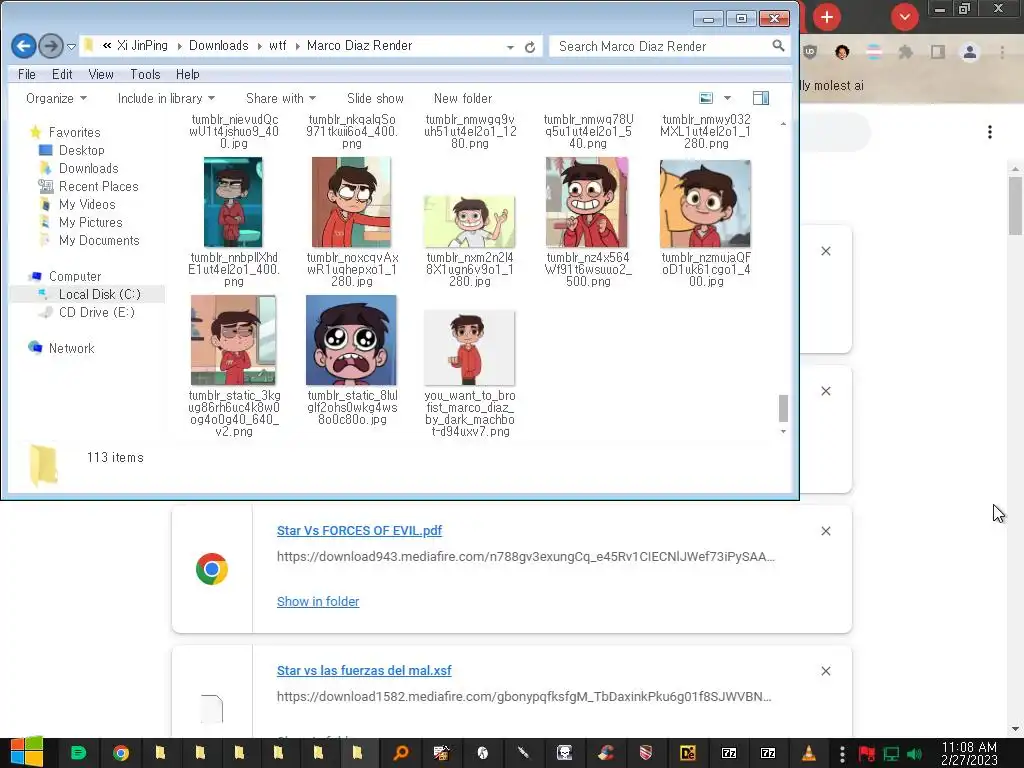Click Downloads in the address breadcrumb
1024x768 pixels.
coord(218,46)
